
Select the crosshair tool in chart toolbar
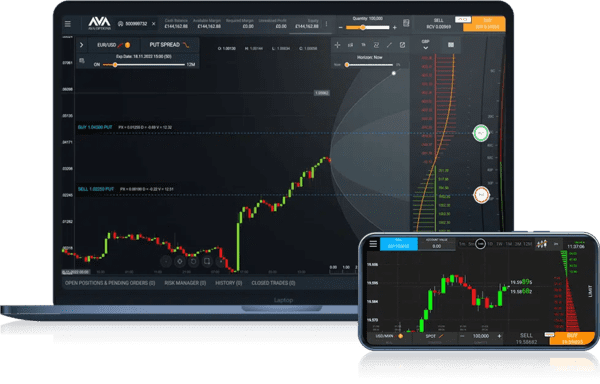[337, 45]
